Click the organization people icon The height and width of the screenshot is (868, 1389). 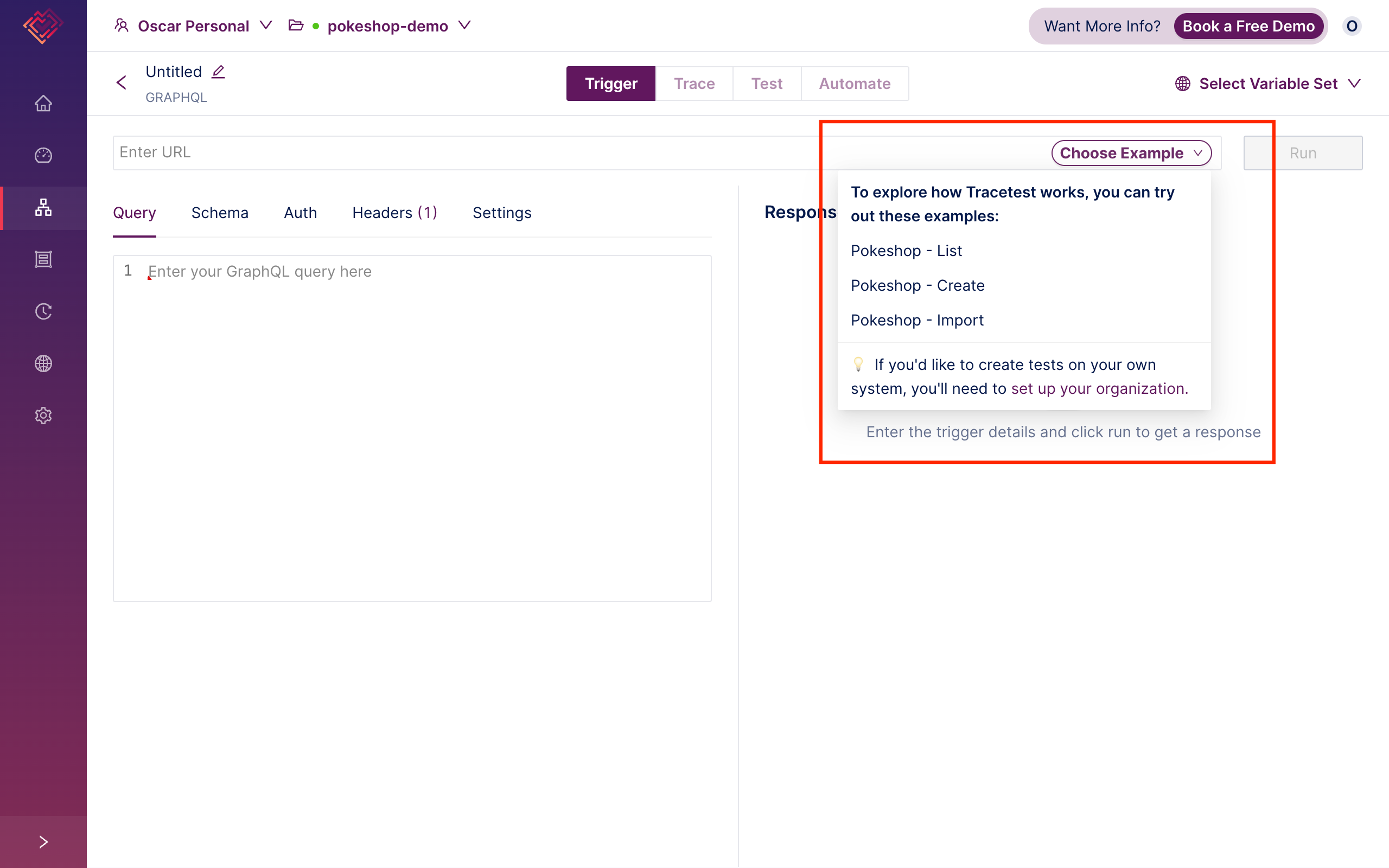point(121,25)
